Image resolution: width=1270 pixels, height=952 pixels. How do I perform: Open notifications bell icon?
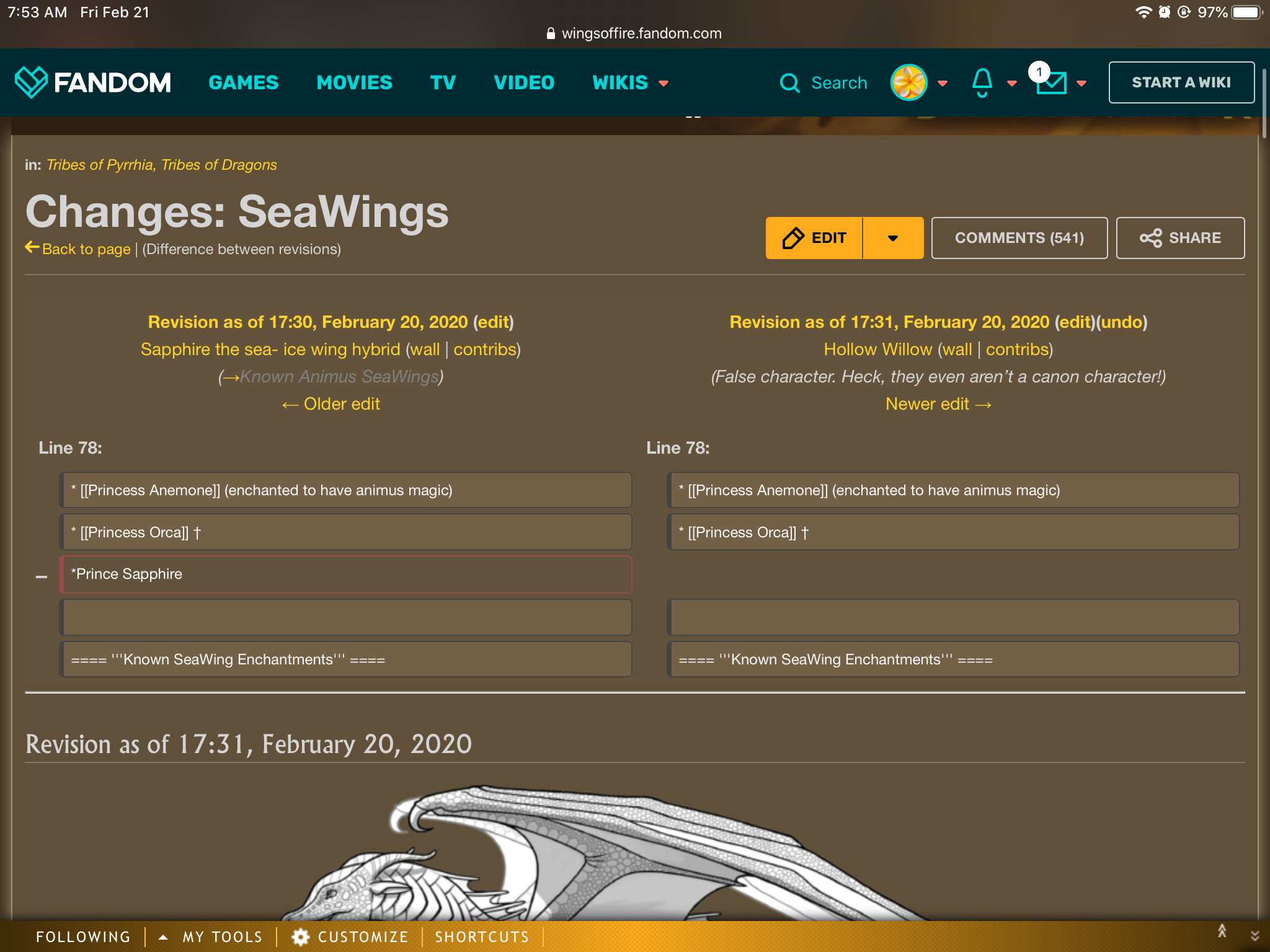pyautogui.click(x=982, y=82)
